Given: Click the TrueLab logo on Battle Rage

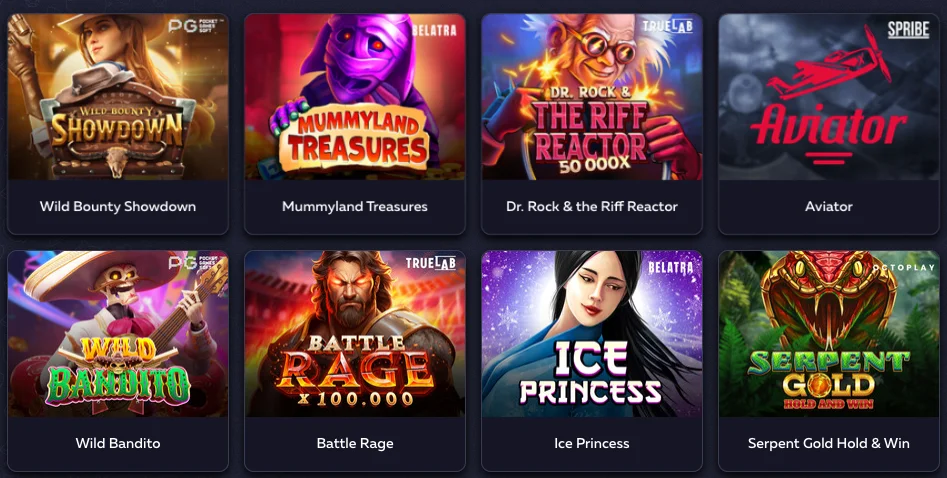Looking at the screenshot, I should [x=431, y=263].
